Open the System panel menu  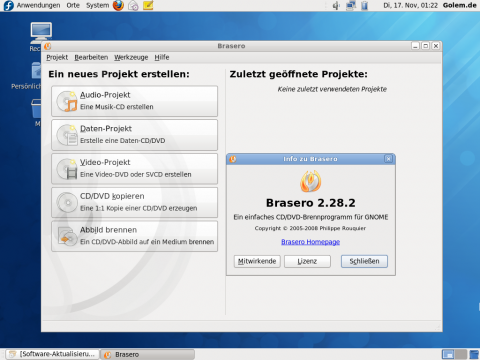pyautogui.click(x=97, y=5)
